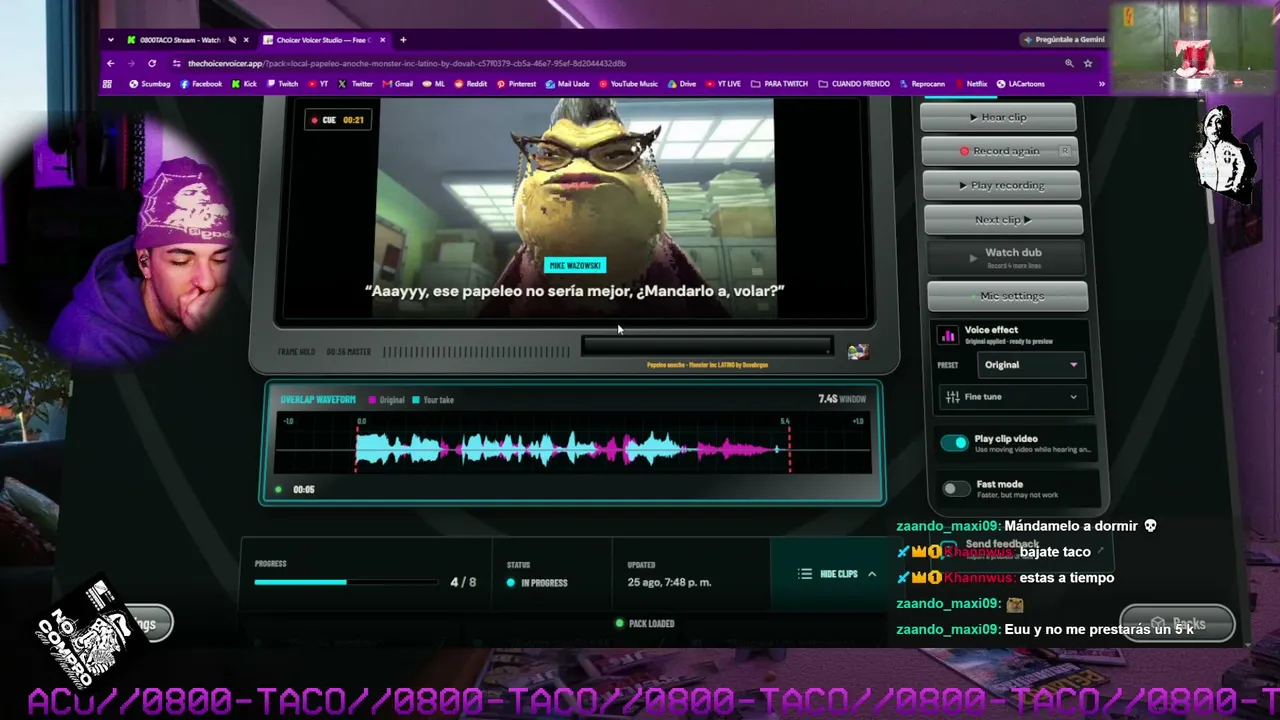The image size is (1280, 720).
Task: Click the zoom magnifier icon in address bar
Action: [x=1069, y=63]
